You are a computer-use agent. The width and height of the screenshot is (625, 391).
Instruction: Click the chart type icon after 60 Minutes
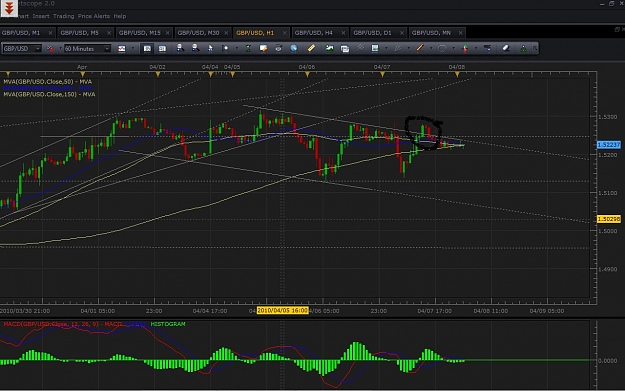(x=122, y=49)
